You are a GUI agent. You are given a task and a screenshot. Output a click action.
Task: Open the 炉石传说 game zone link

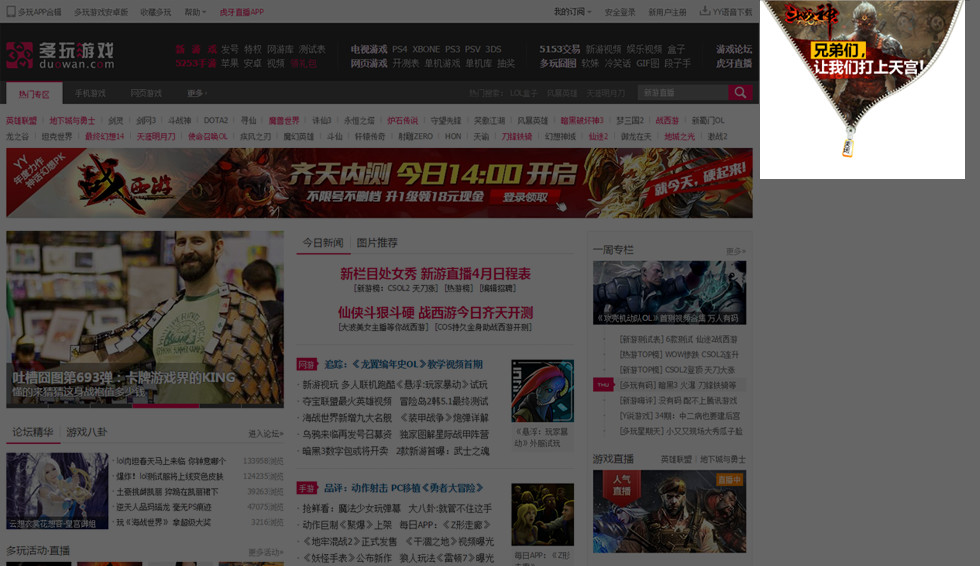click(402, 121)
